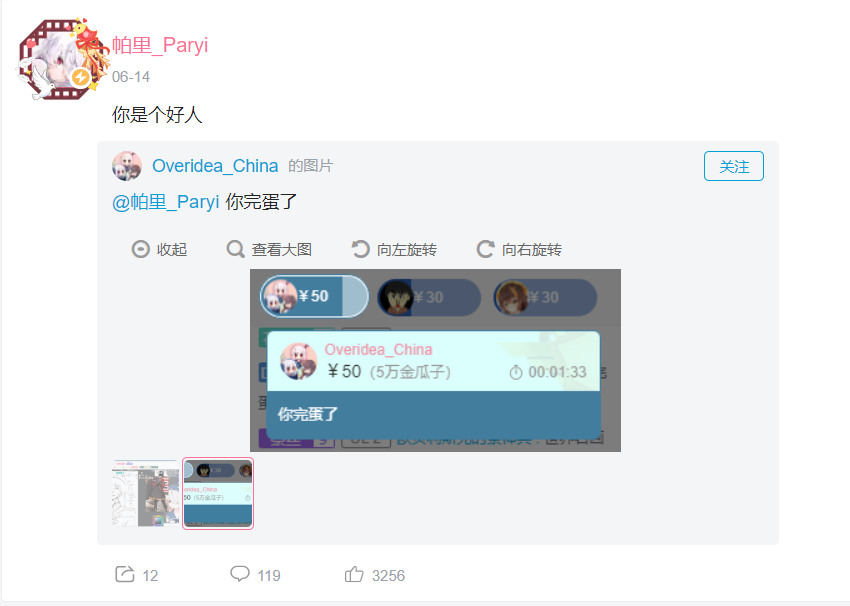The height and width of the screenshot is (606, 850).
Task: Select the first sketch thumbnail
Action: [x=145, y=493]
